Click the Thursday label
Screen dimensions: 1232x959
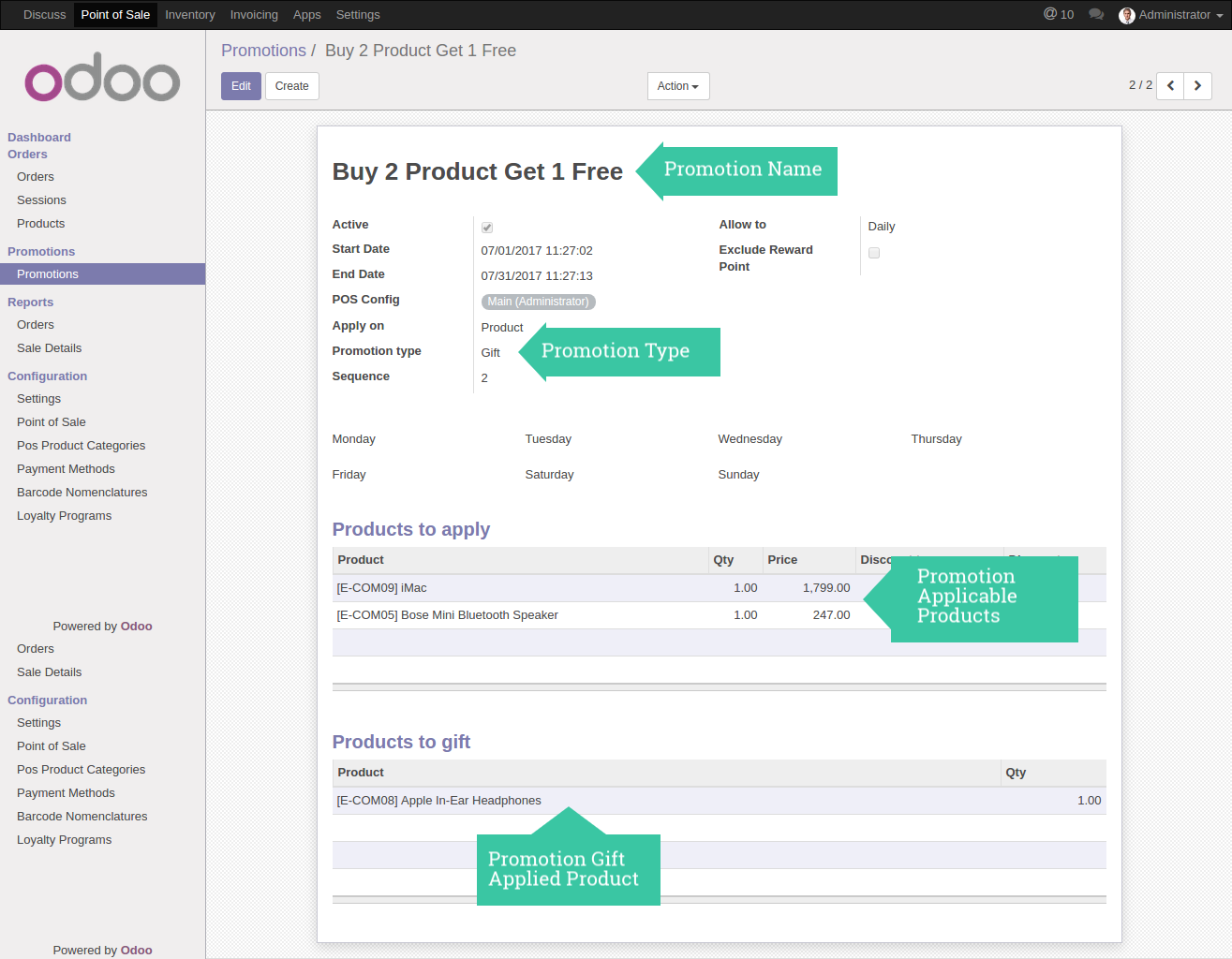pos(937,439)
